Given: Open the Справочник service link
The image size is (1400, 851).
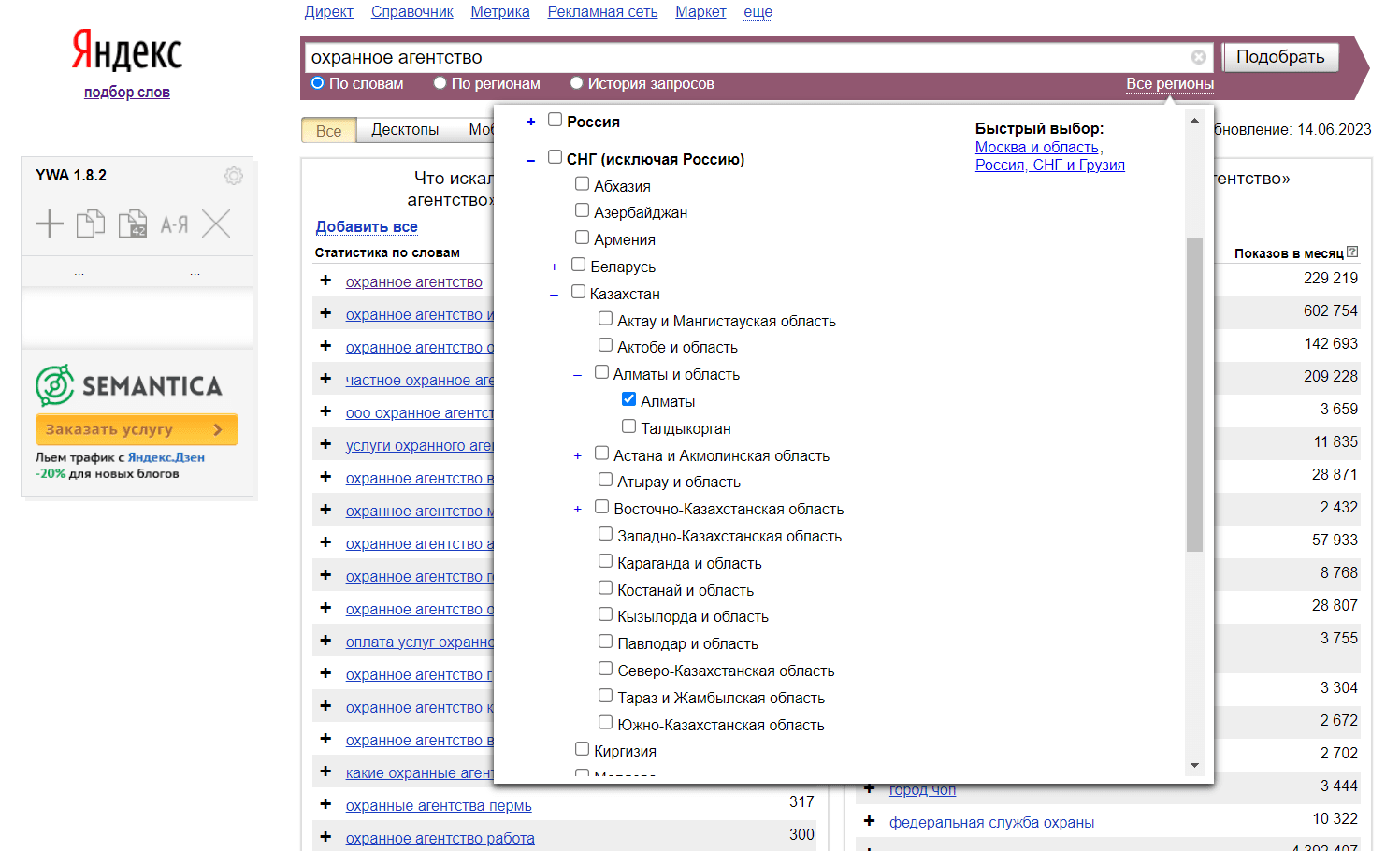Looking at the screenshot, I should click(x=411, y=11).
